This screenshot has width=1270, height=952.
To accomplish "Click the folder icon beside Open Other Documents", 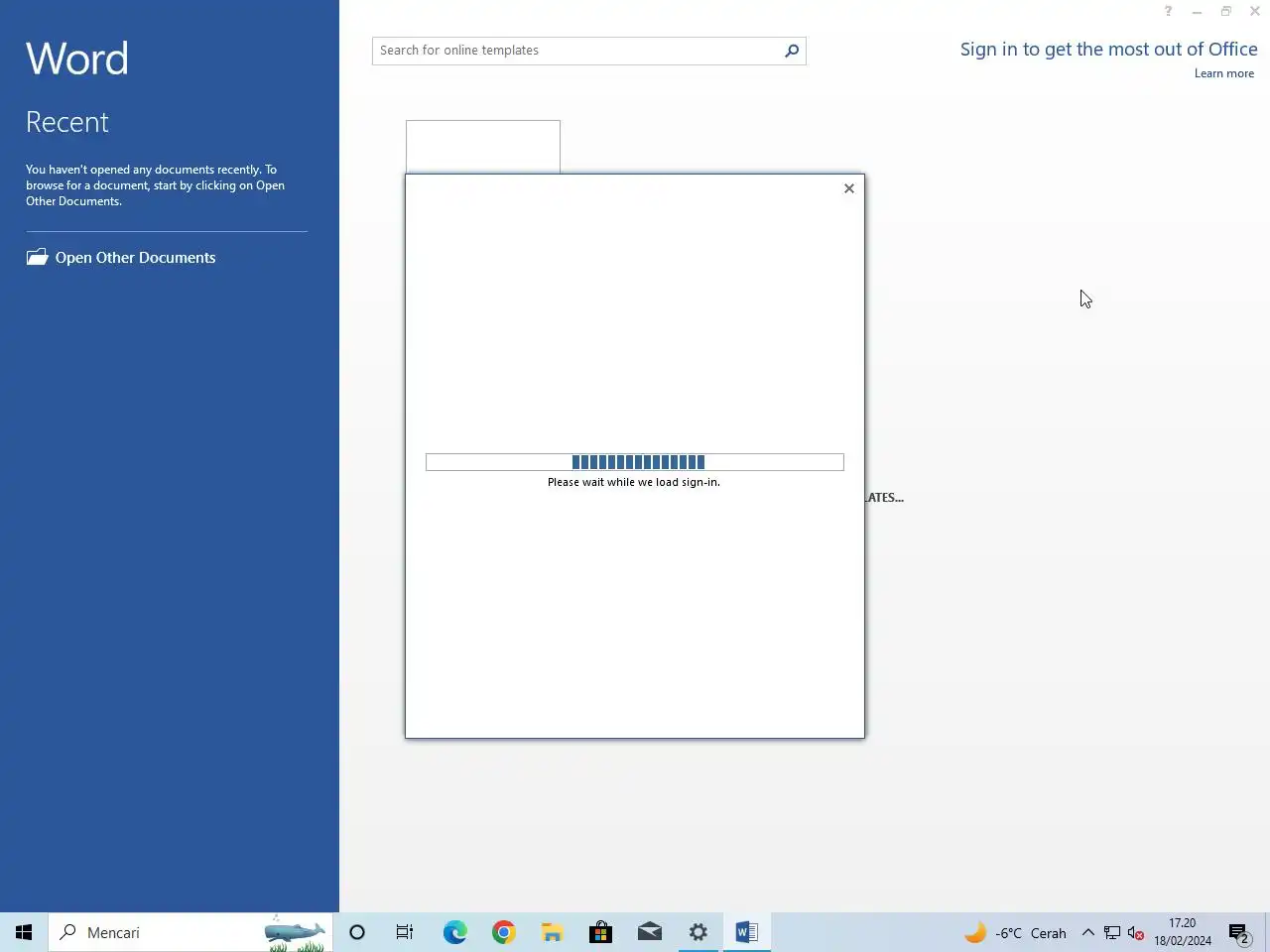I will (x=37, y=257).
